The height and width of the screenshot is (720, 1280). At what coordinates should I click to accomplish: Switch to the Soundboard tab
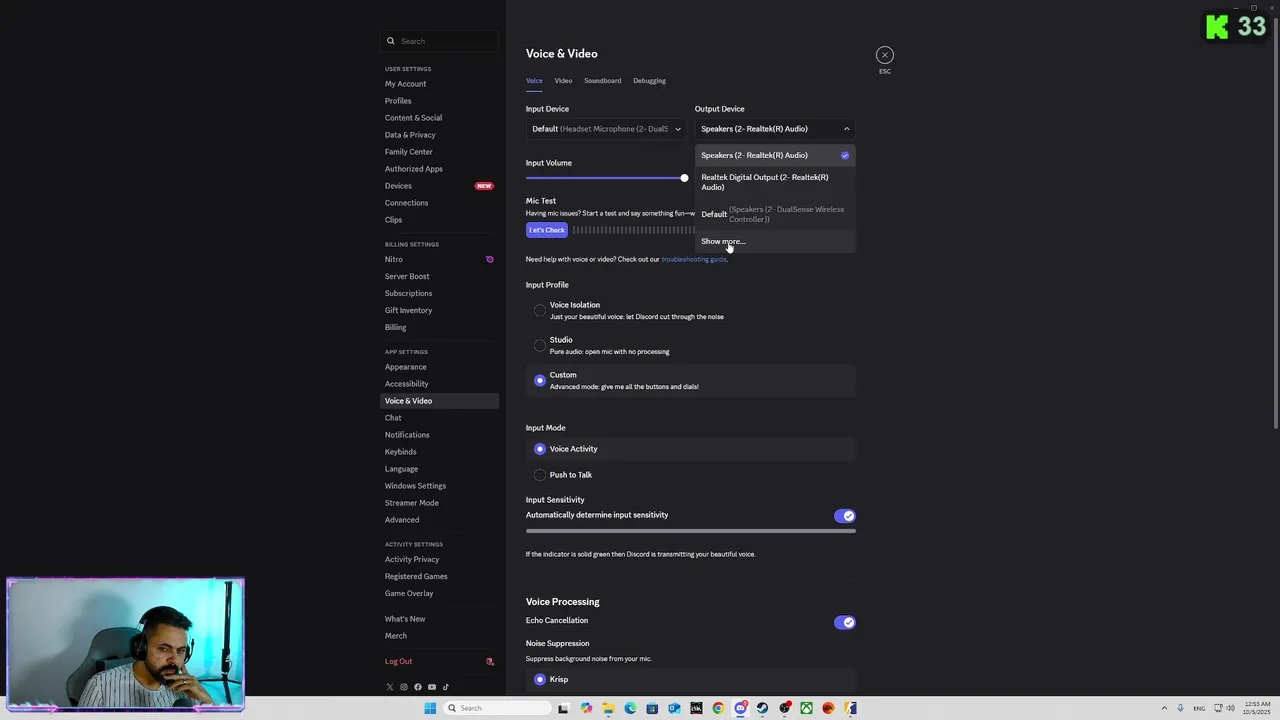coord(602,81)
